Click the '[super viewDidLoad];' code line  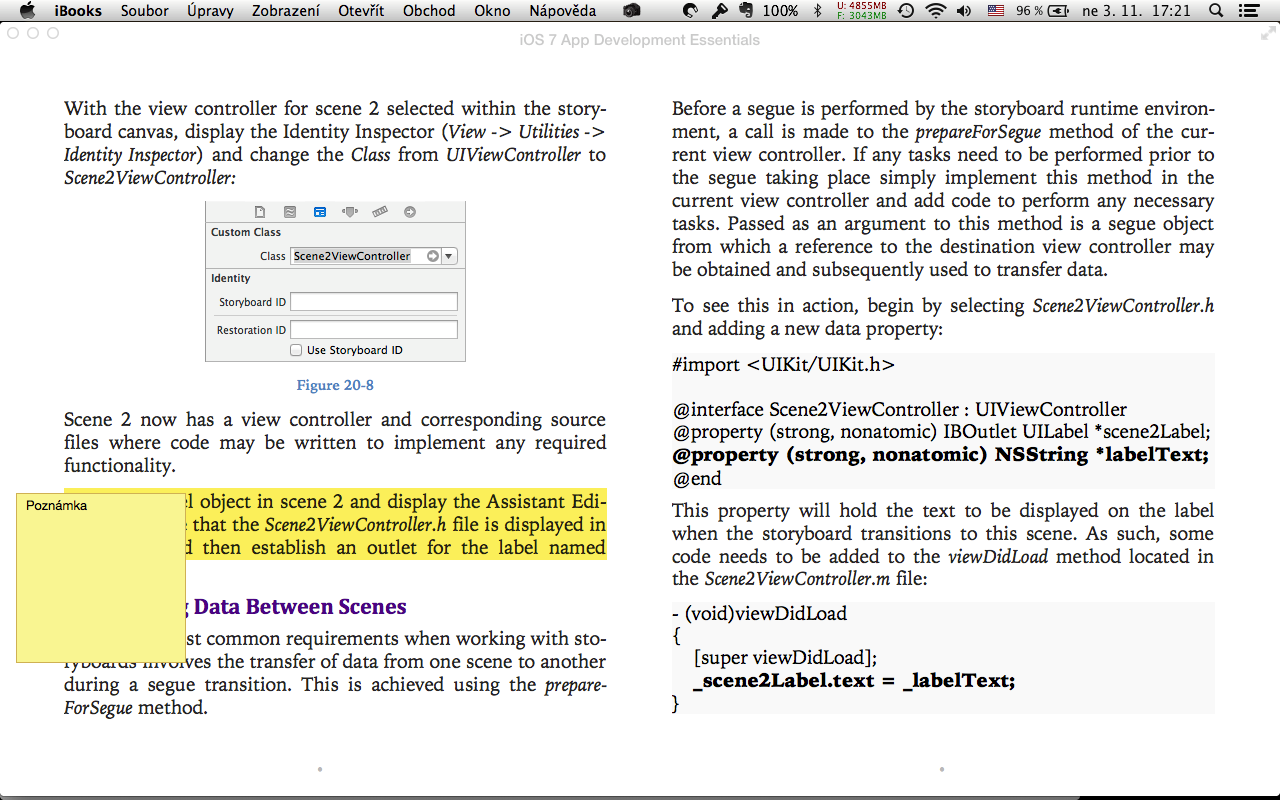[x=785, y=658]
